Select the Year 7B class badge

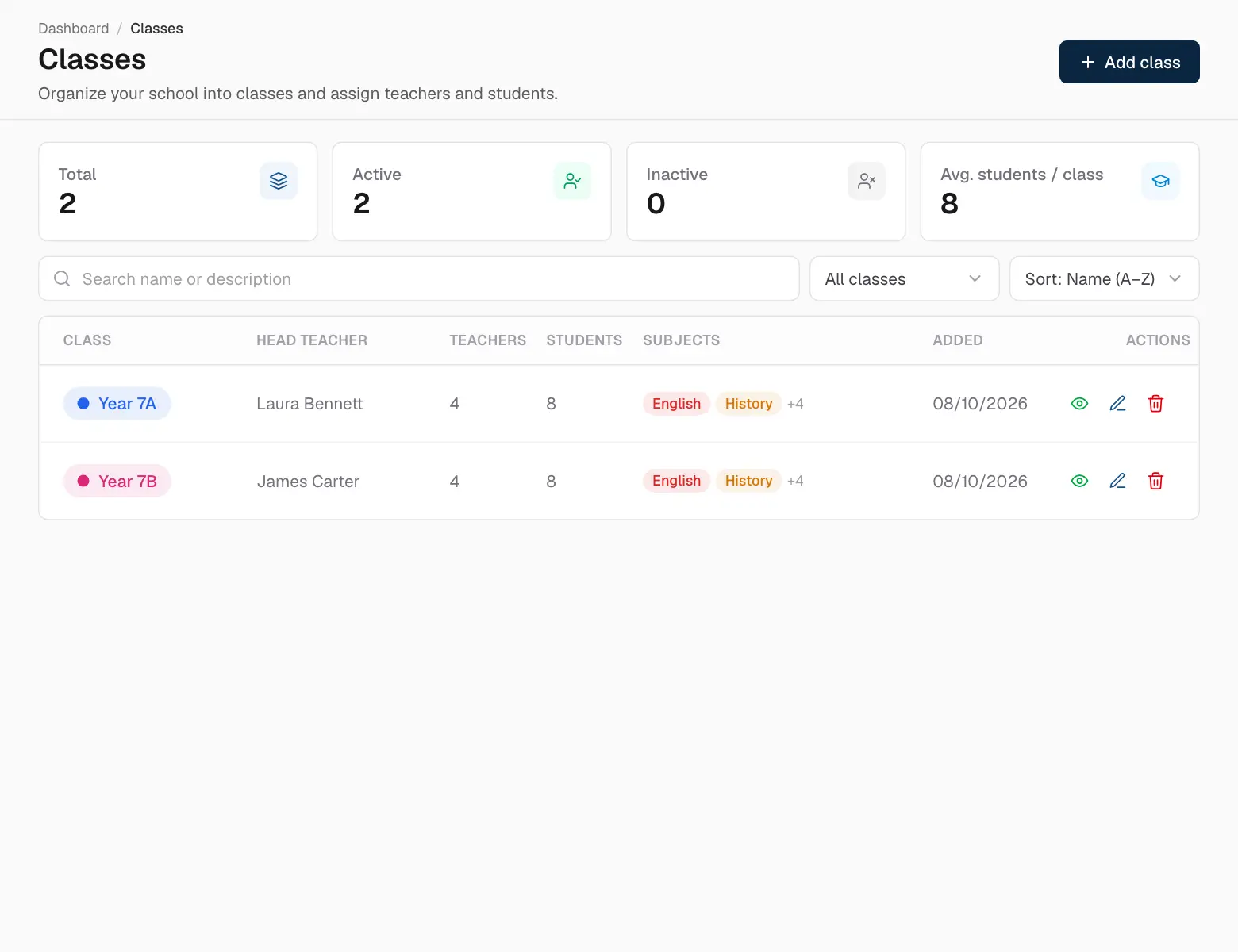[117, 481]
